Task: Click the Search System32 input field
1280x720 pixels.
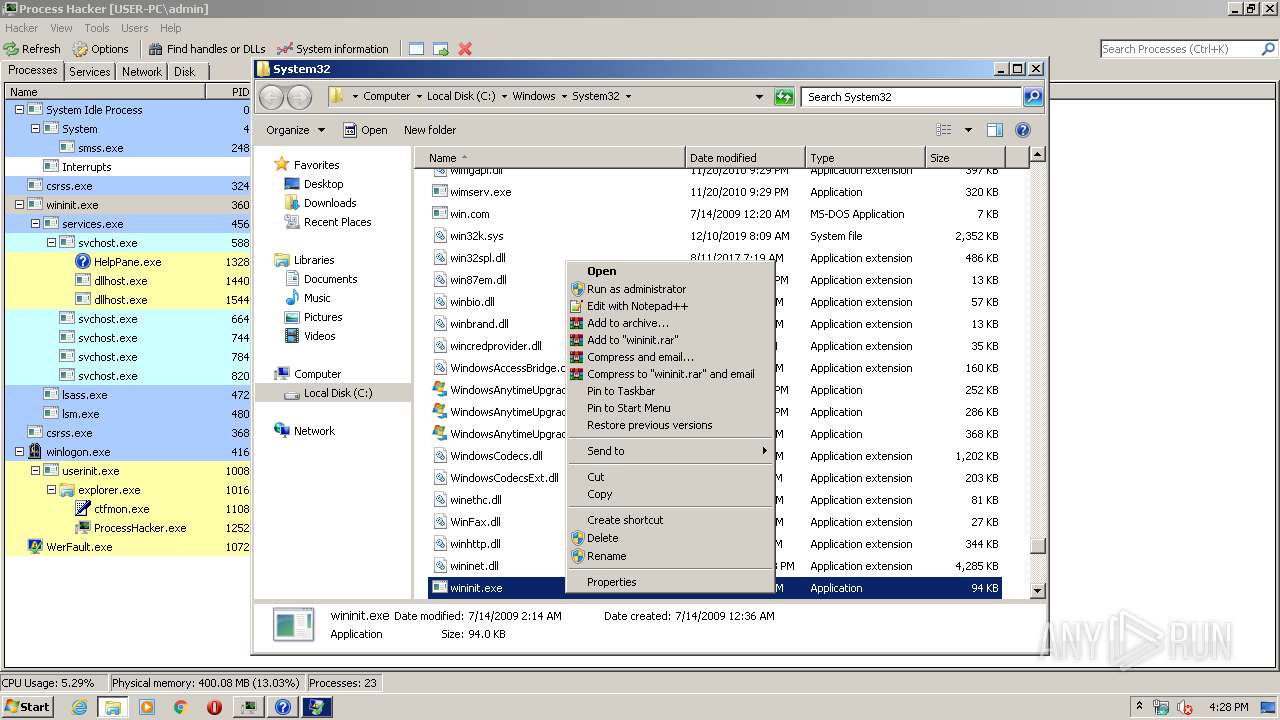Action: tap(912, 97)
